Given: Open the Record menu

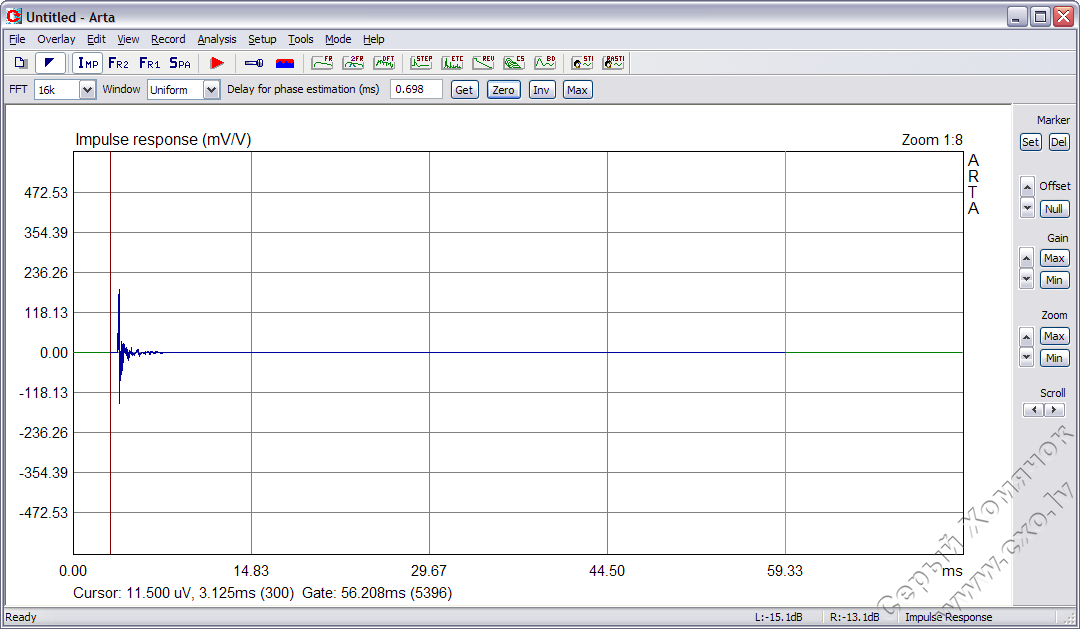Looking at the screenshot, I should tap(168, 39).
